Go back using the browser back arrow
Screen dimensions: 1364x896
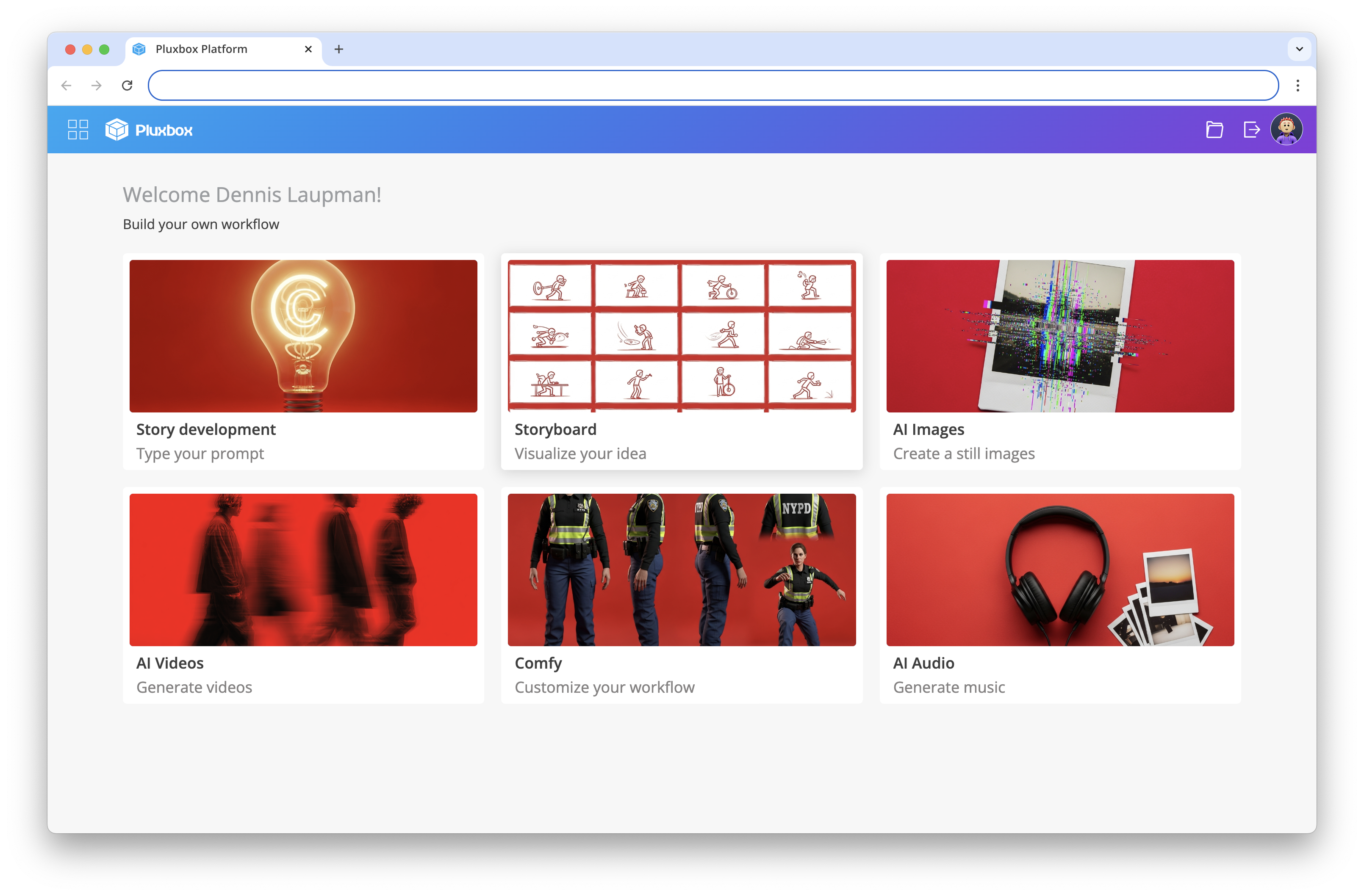pyautogui.click(x=67, y=85)
